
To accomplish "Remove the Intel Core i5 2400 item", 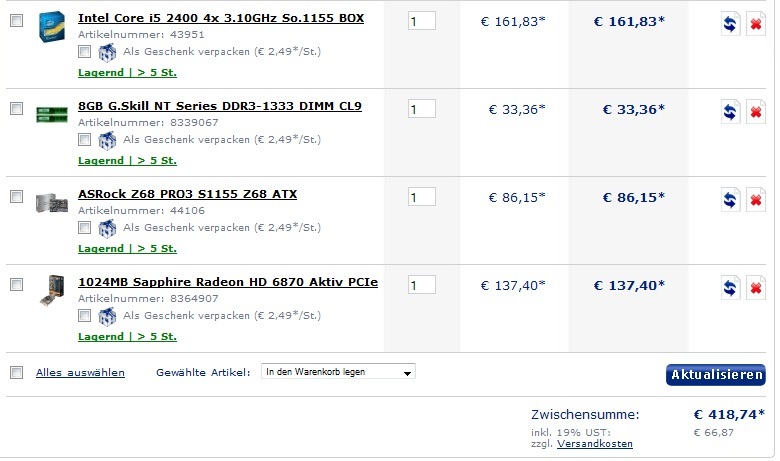I will [x=756, y=24].
